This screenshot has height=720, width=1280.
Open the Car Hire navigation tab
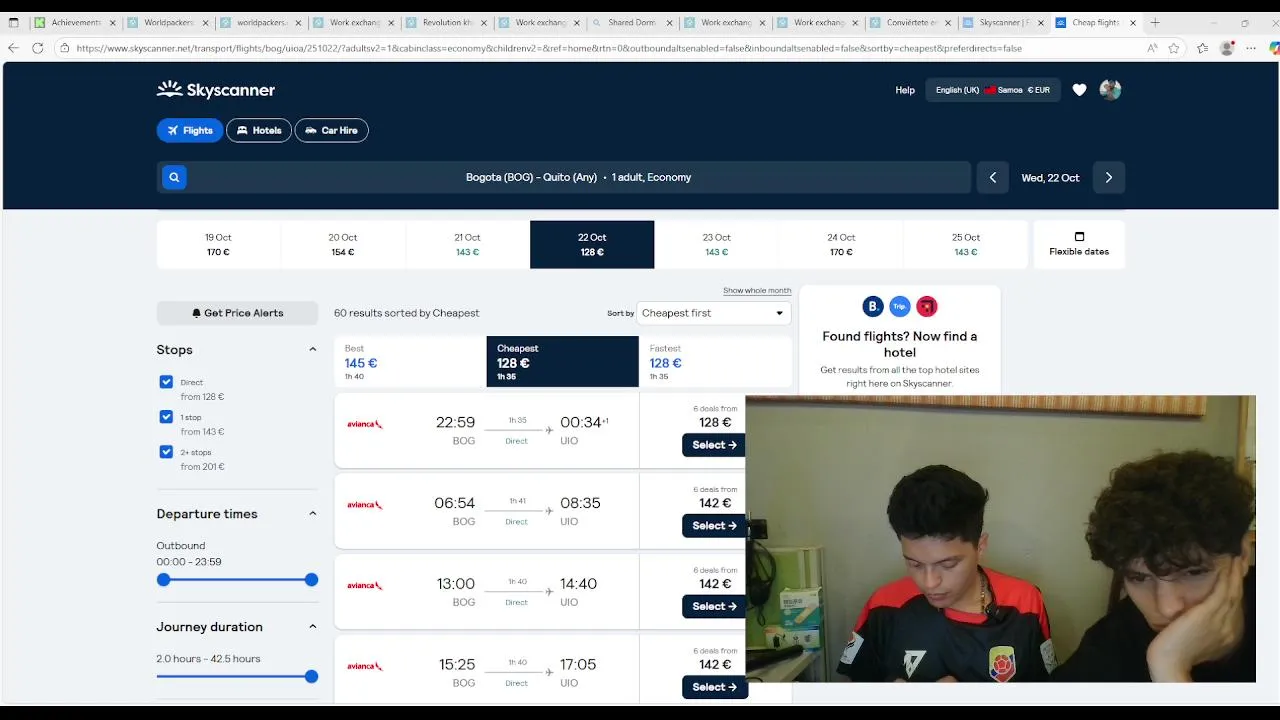(x=332, y=130)
